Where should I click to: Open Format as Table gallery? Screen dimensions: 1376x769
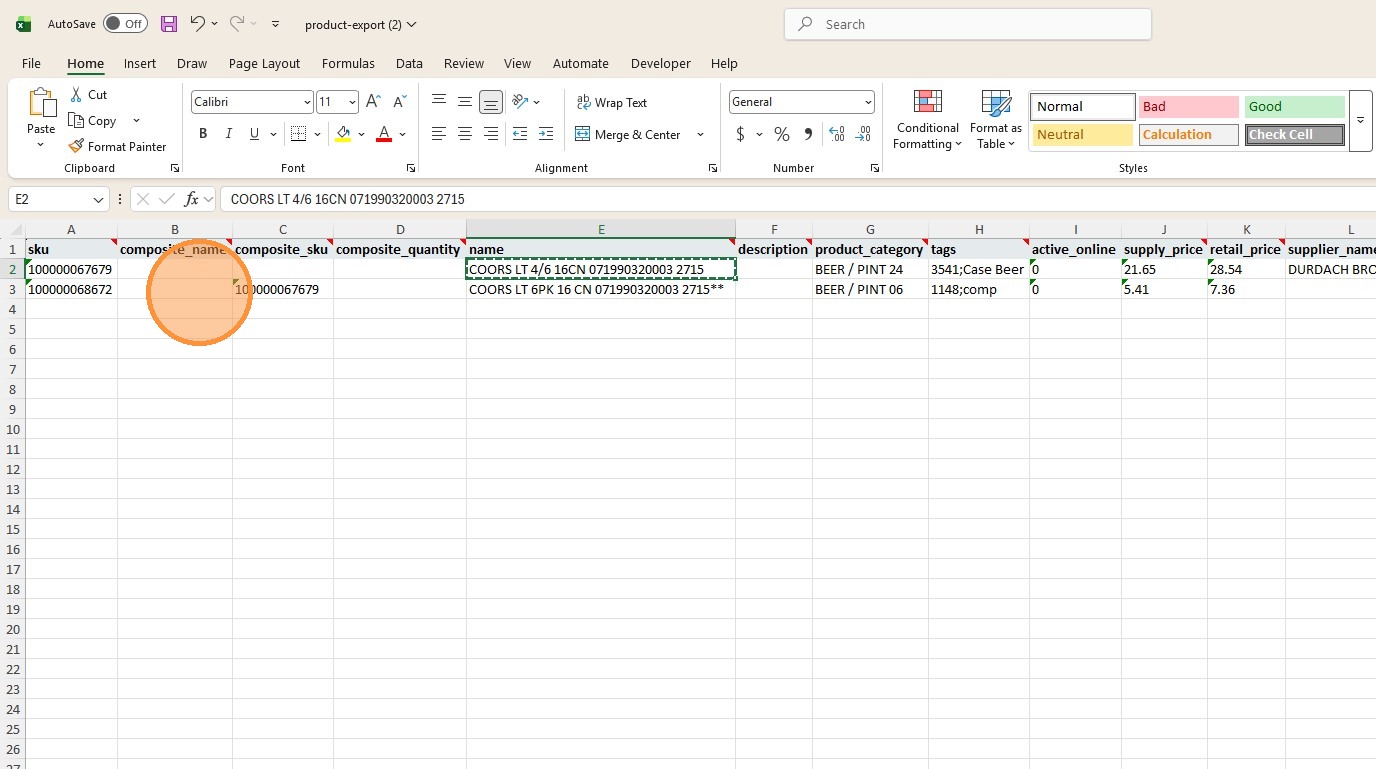coord(996,119)
